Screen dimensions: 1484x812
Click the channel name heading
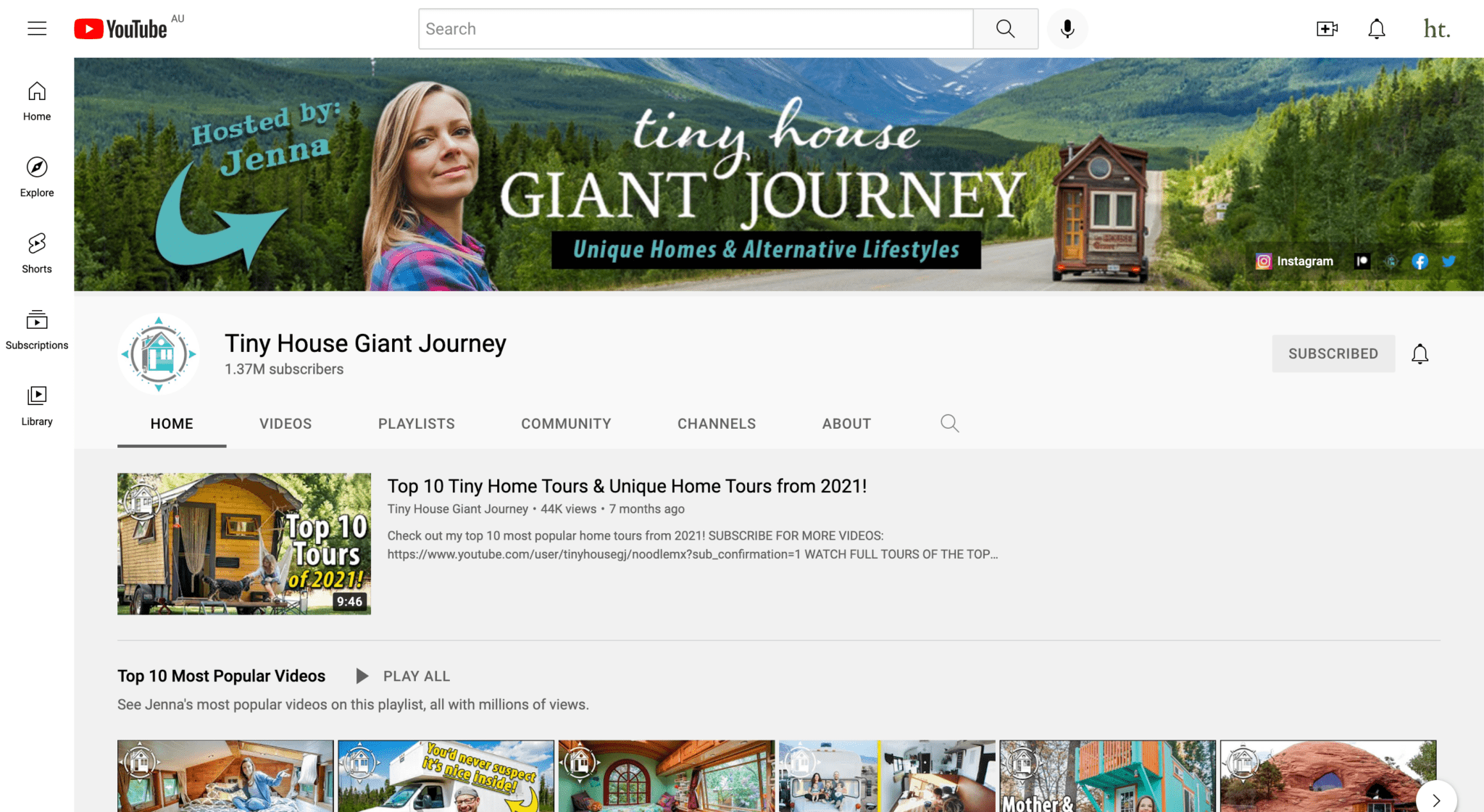click(365, 343)
